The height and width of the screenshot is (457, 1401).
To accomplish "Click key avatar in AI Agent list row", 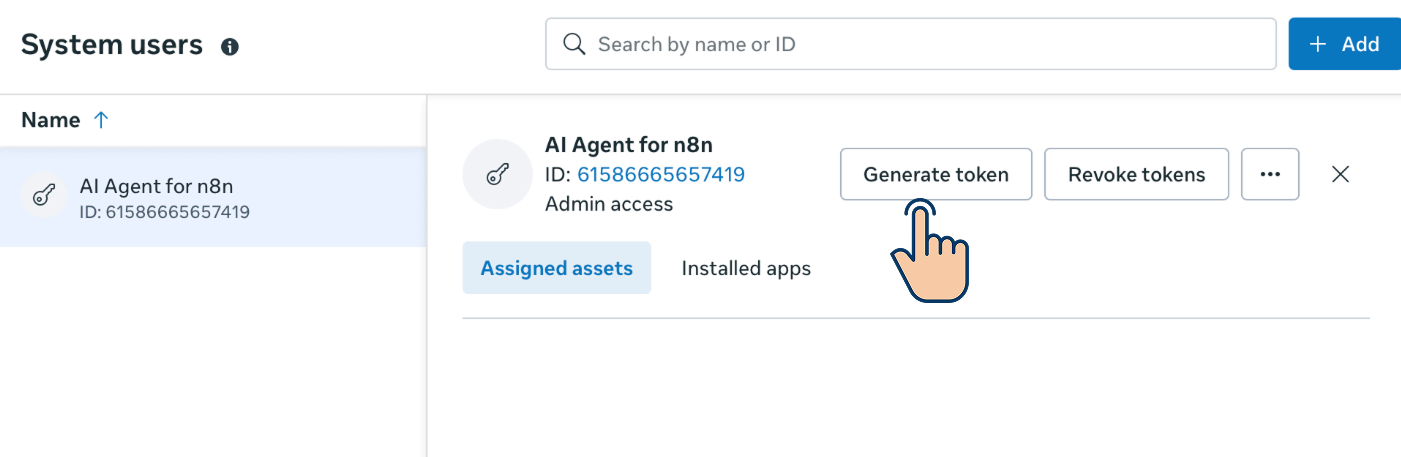I will (x=45, y=195).
